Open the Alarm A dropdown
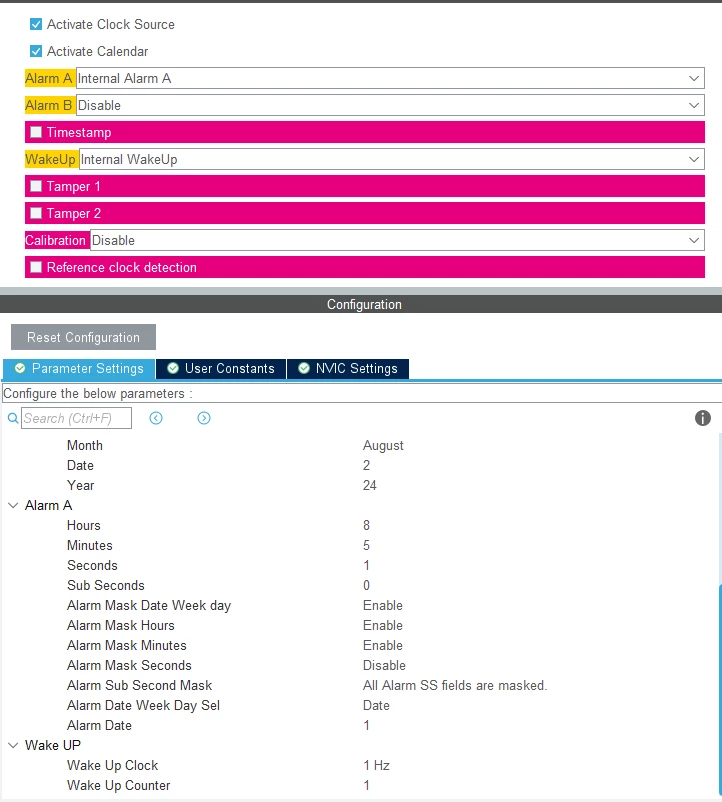 [390, 78]
